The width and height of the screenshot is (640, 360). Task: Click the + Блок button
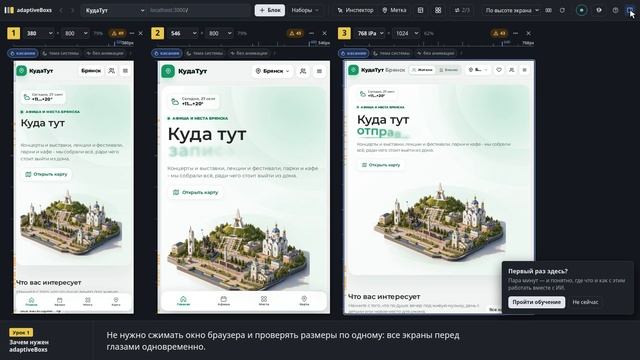pos(270,10)
